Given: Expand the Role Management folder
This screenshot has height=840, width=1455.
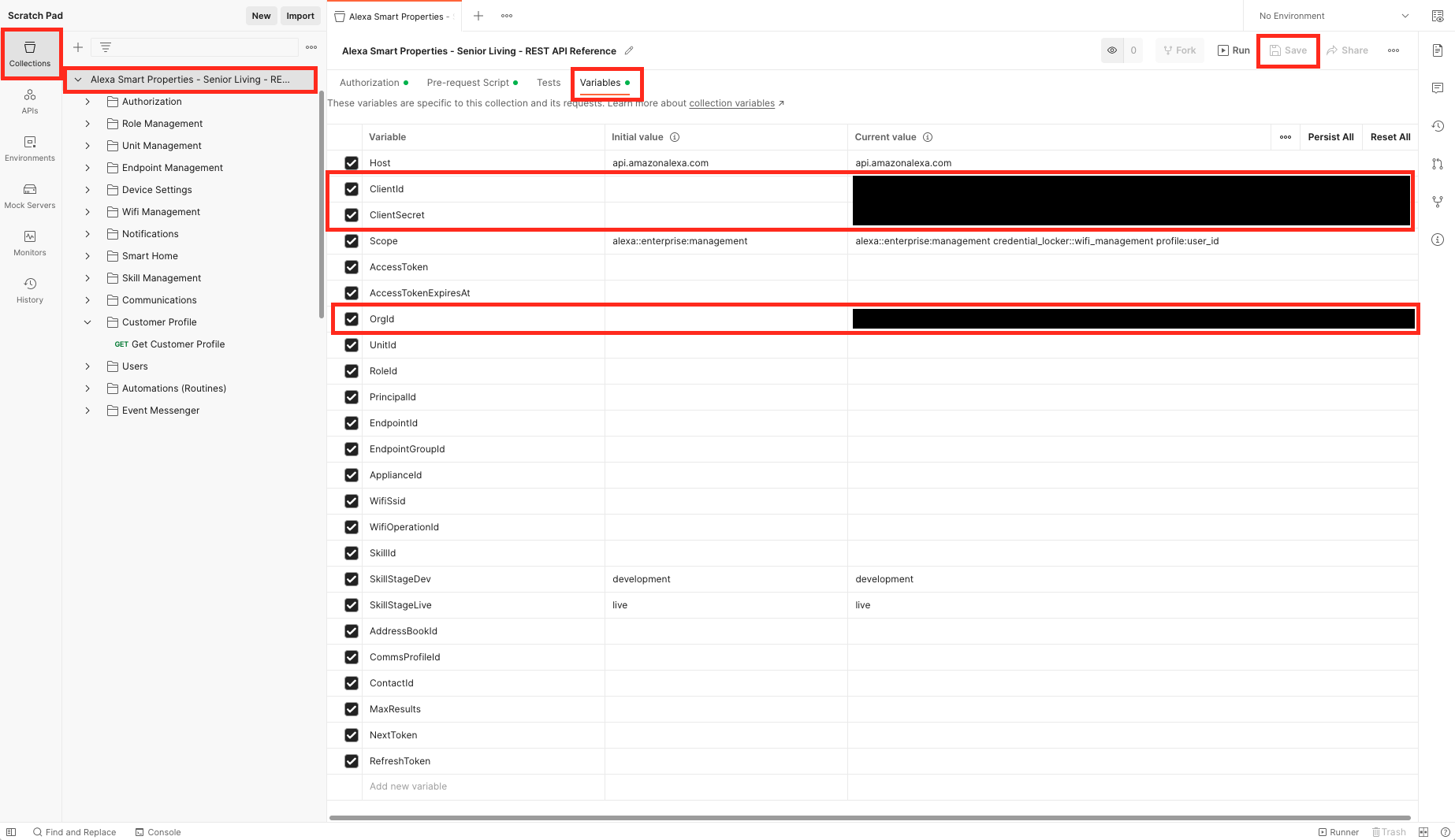Looking at the screenshot, I should point(87,124).
